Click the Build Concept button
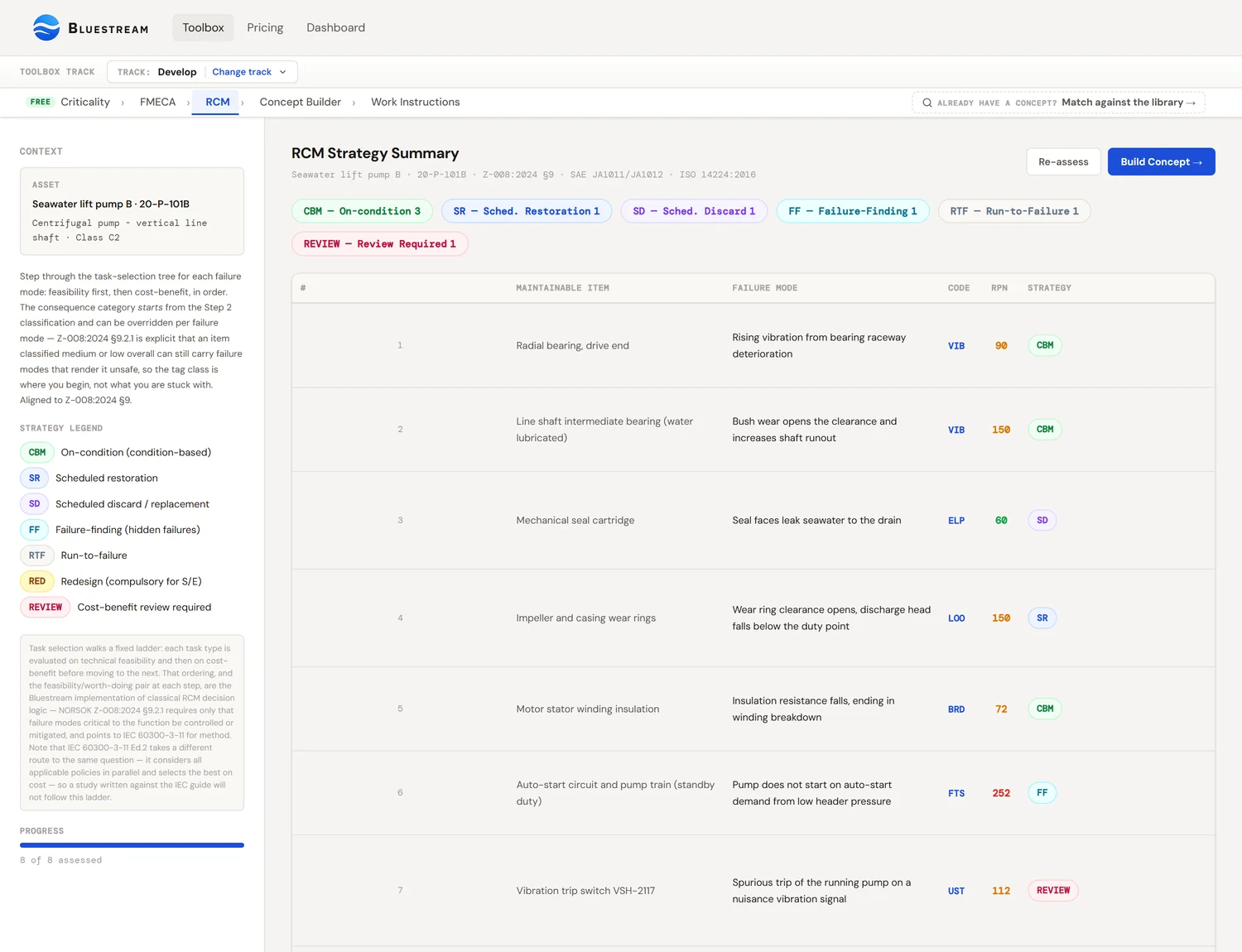 tap(1161, 161)
